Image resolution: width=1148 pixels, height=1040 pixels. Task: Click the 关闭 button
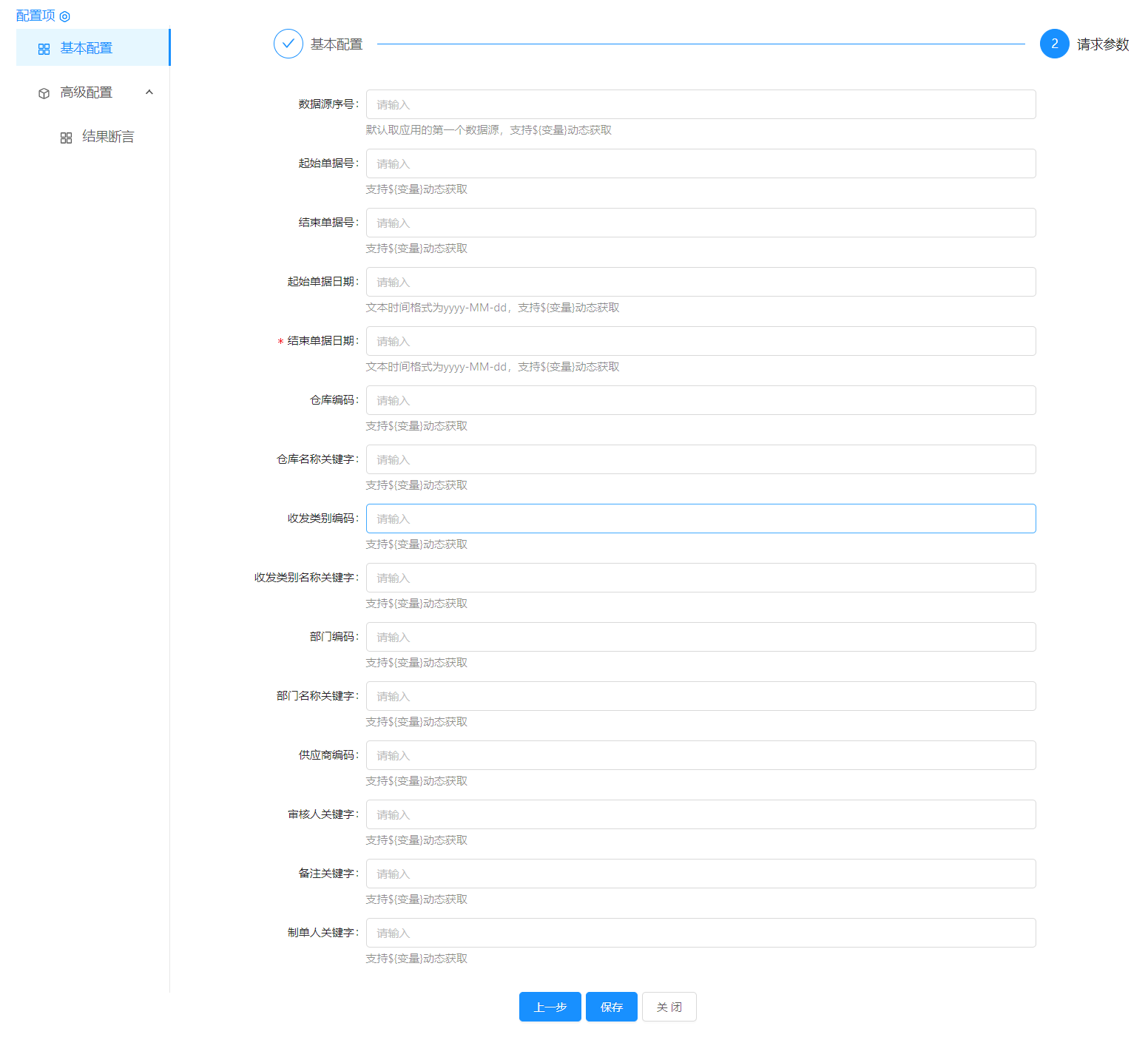click(x=669, y=1007)
